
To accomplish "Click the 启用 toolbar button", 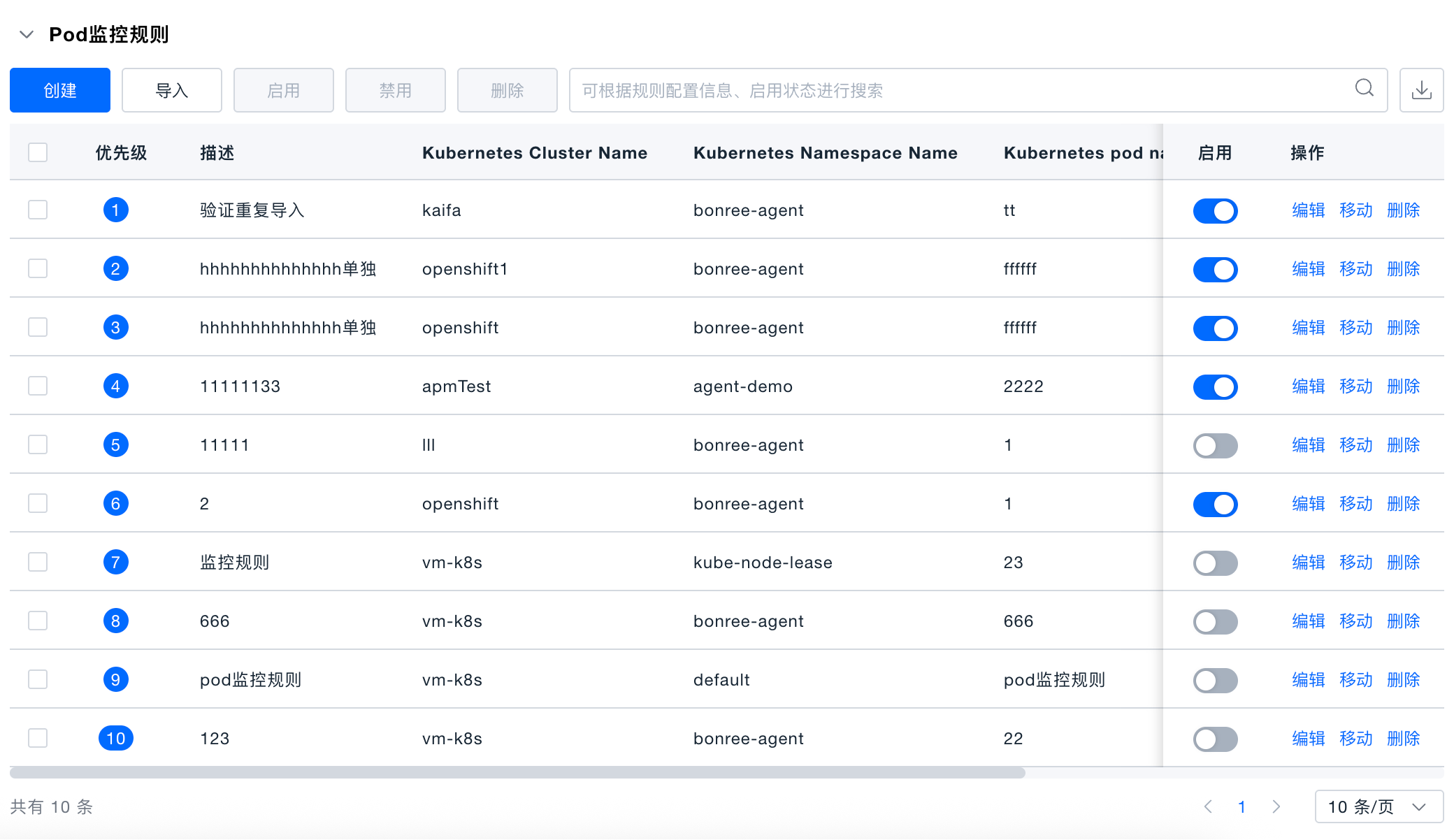I will click(284, 90).
